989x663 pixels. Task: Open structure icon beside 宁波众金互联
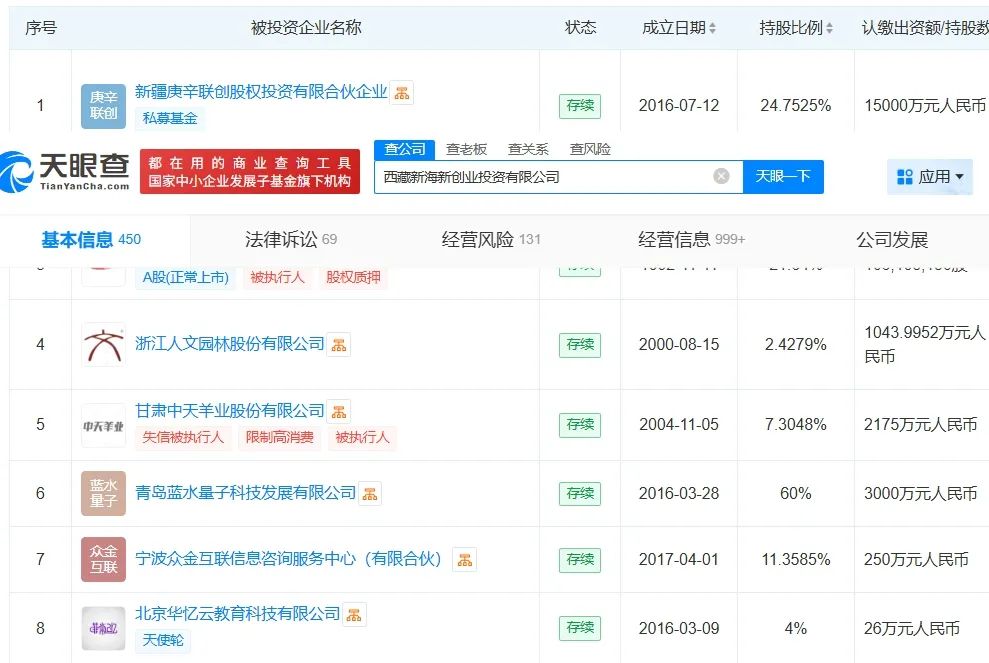[x=464, y=559]
